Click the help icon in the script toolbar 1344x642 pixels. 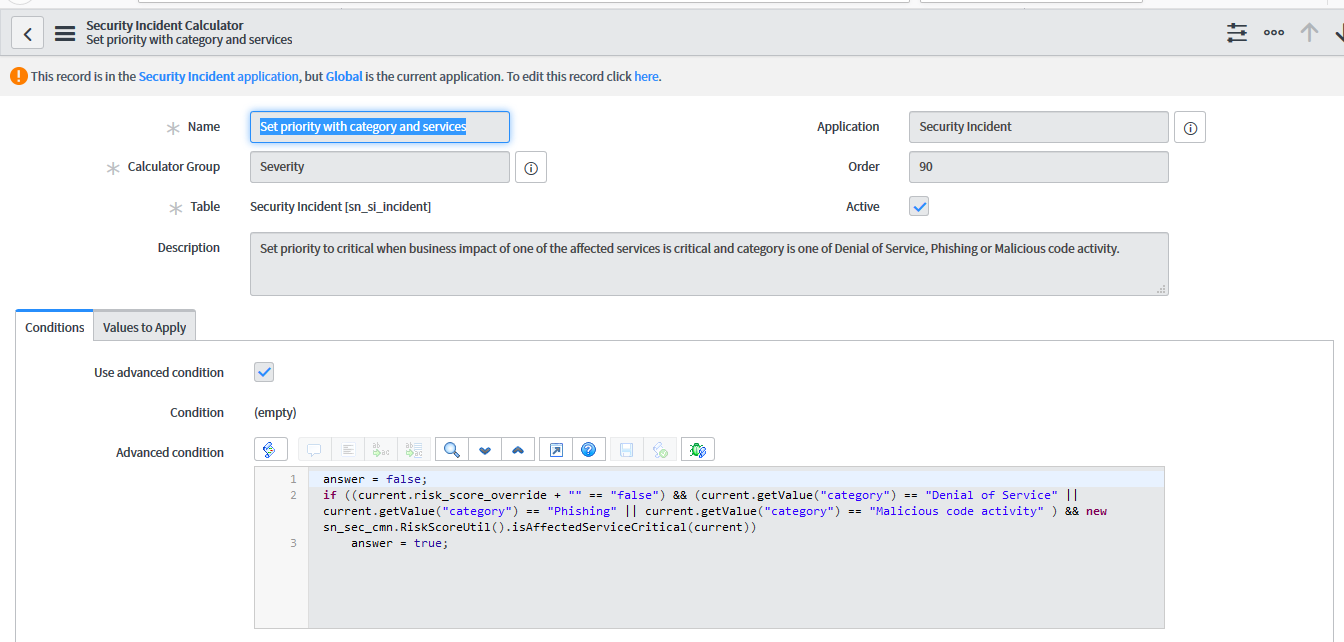(x=589, y=449)
